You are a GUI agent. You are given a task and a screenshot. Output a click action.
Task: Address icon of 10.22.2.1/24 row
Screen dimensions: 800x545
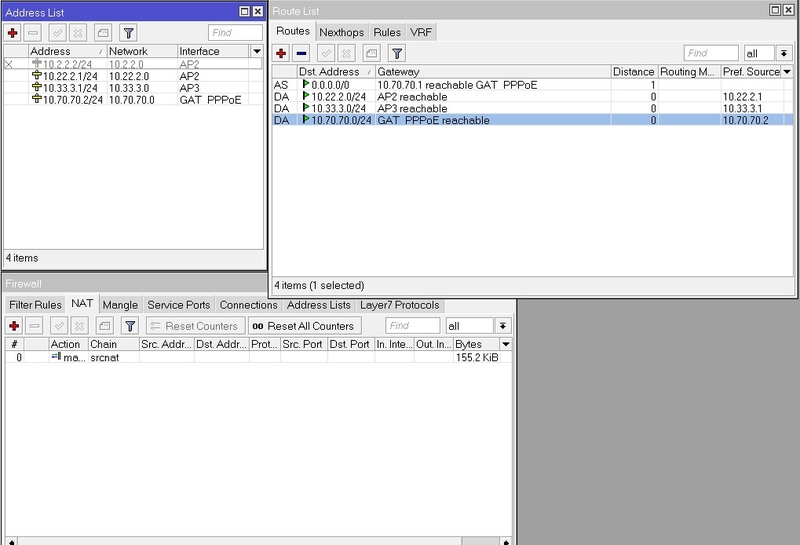(37, 76)
